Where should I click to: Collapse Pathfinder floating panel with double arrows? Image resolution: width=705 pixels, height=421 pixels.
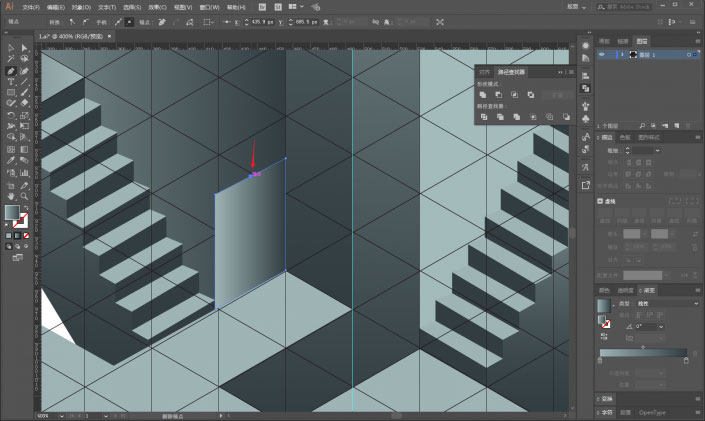tap(560, 72)
